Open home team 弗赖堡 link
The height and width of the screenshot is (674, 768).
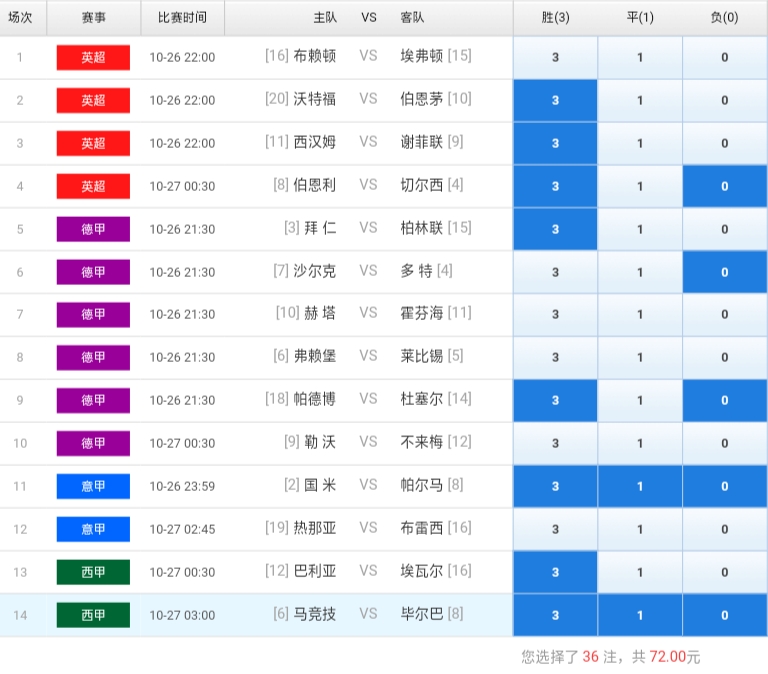click(315, 356)
